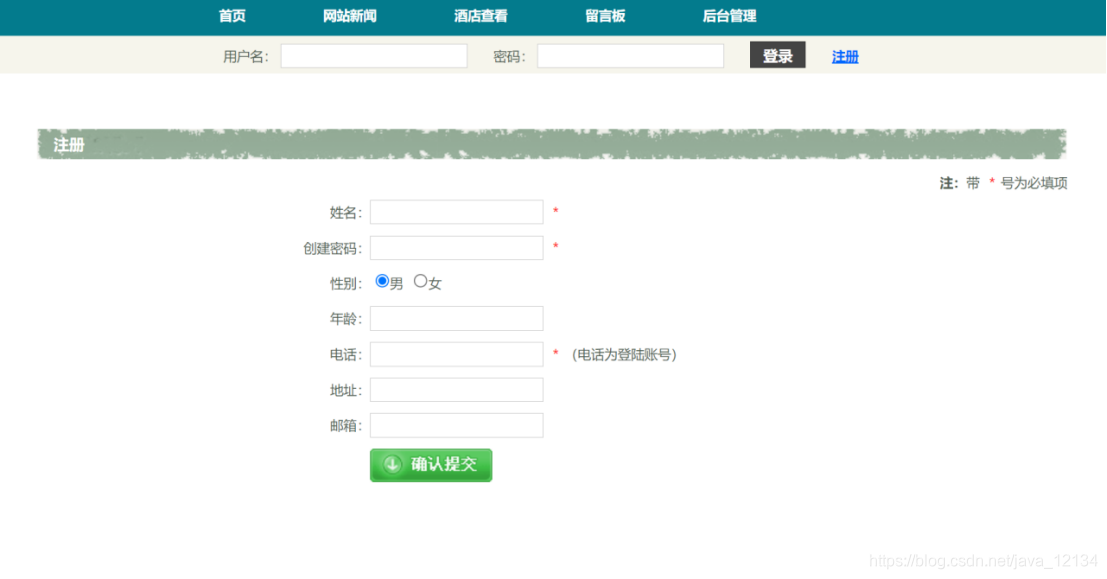Click the 邮箱 label text

click(346, 426)
